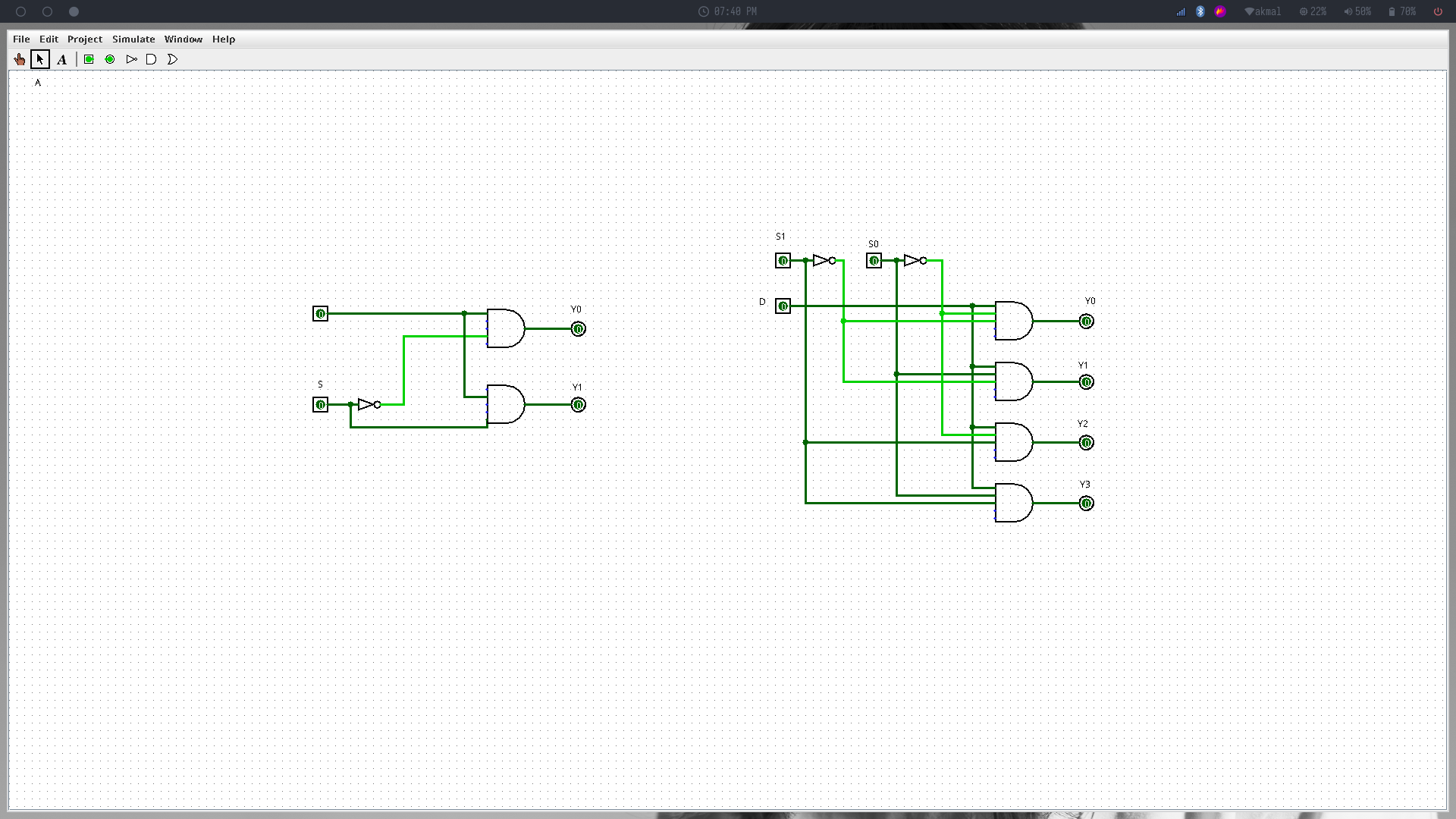Click the 'S1' pin label text
This screenshot has width=1456, height=819.
pyautogui.click(x=780, y=237)
